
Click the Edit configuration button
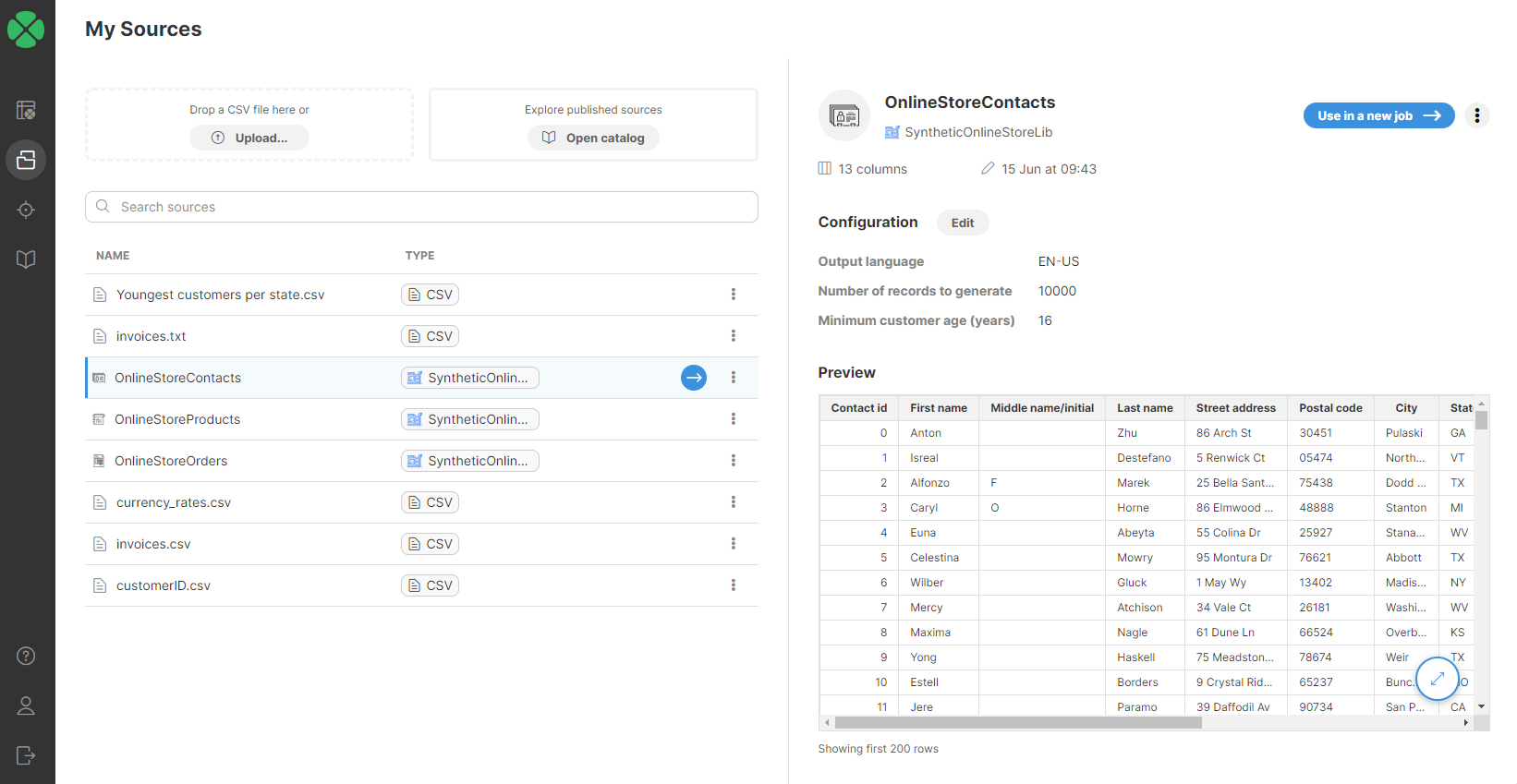coord(963,223)
